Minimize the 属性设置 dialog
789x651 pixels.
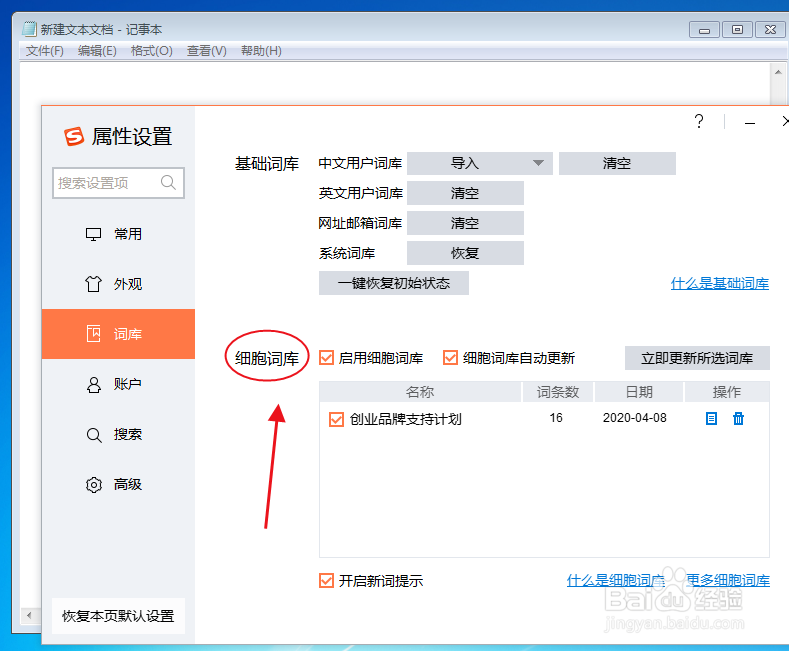[x=750, y=123]
